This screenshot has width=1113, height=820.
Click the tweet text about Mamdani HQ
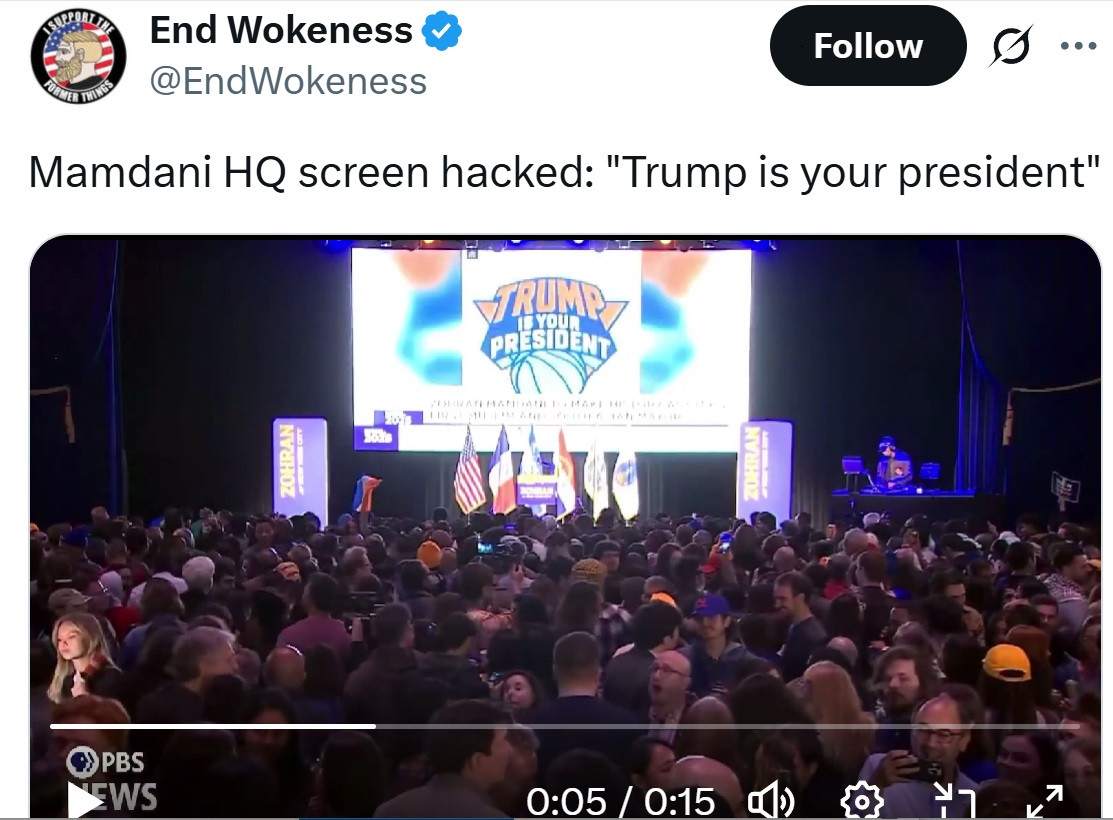tap(564, 173)
